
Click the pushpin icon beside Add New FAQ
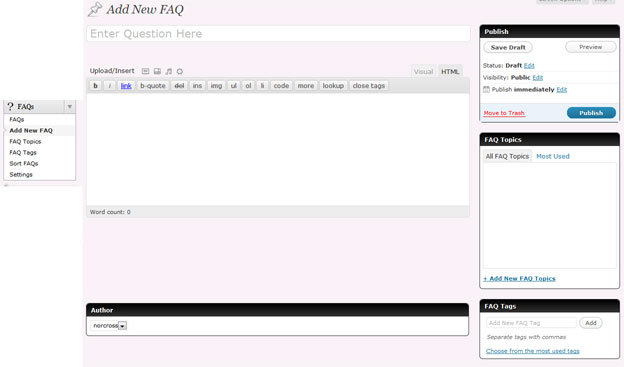pos(95,9)
